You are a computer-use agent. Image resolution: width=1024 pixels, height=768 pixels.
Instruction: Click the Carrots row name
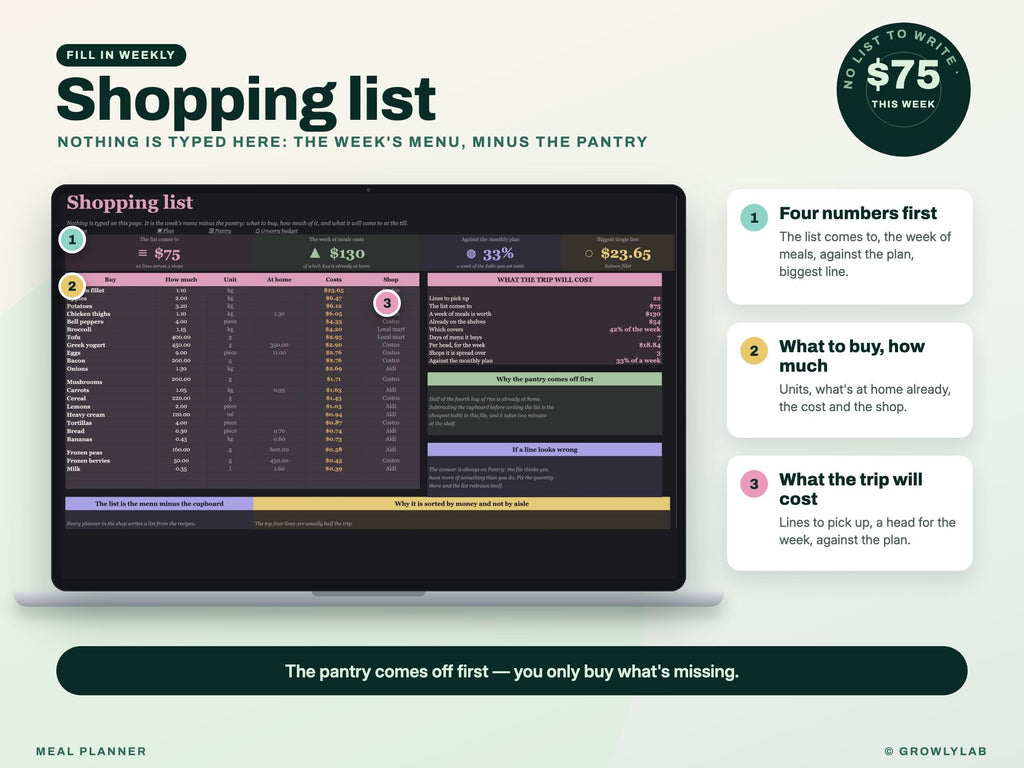78,390
